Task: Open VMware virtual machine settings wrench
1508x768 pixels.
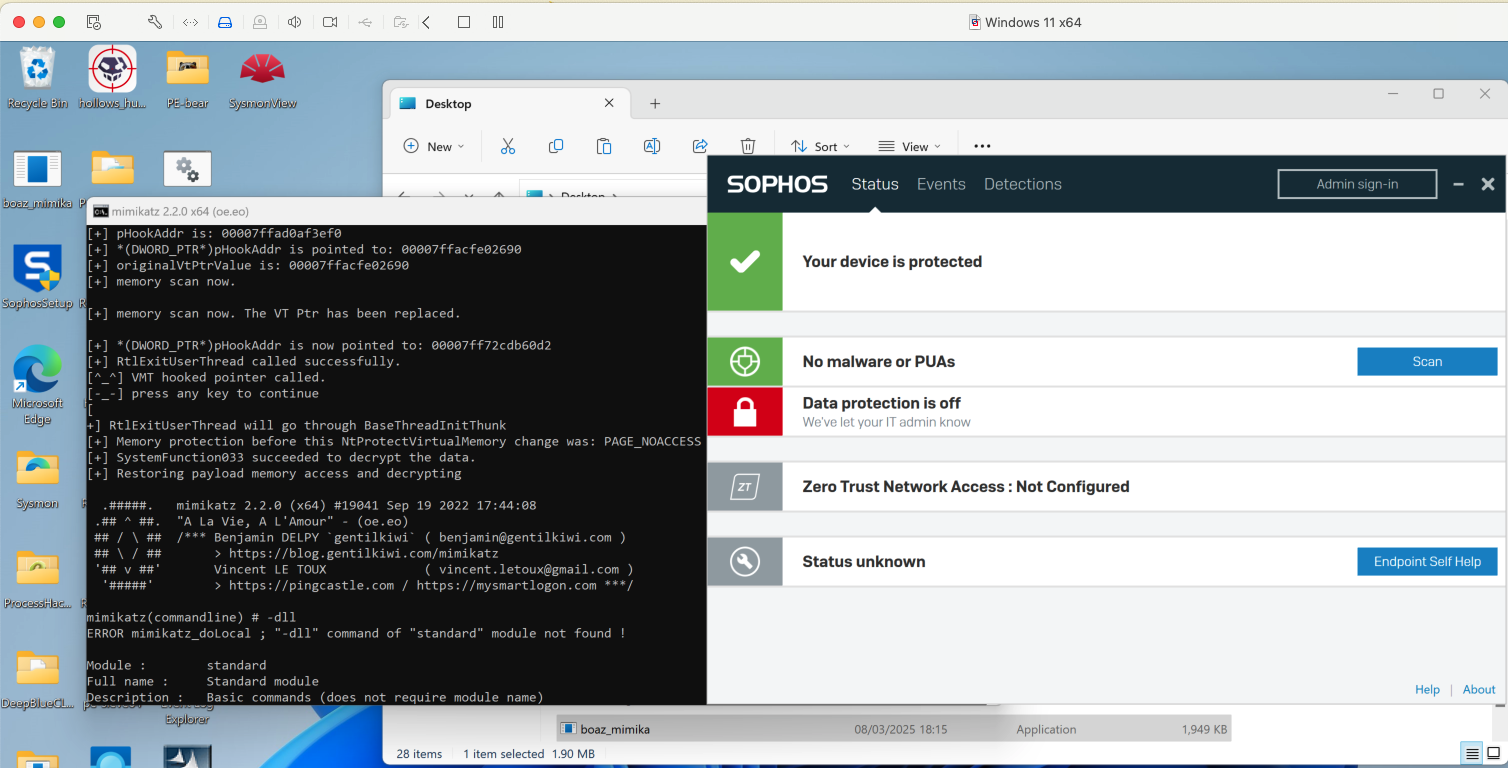Action: point(155,22)
